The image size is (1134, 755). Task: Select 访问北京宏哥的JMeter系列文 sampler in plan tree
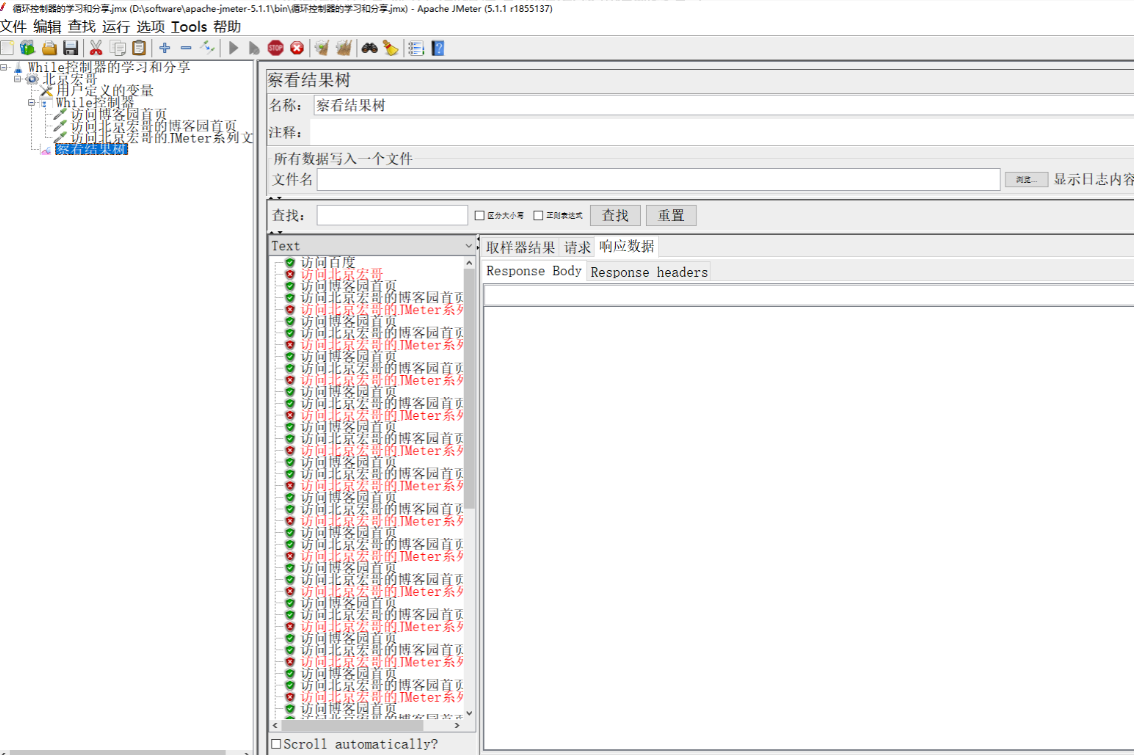coord(161,137)
